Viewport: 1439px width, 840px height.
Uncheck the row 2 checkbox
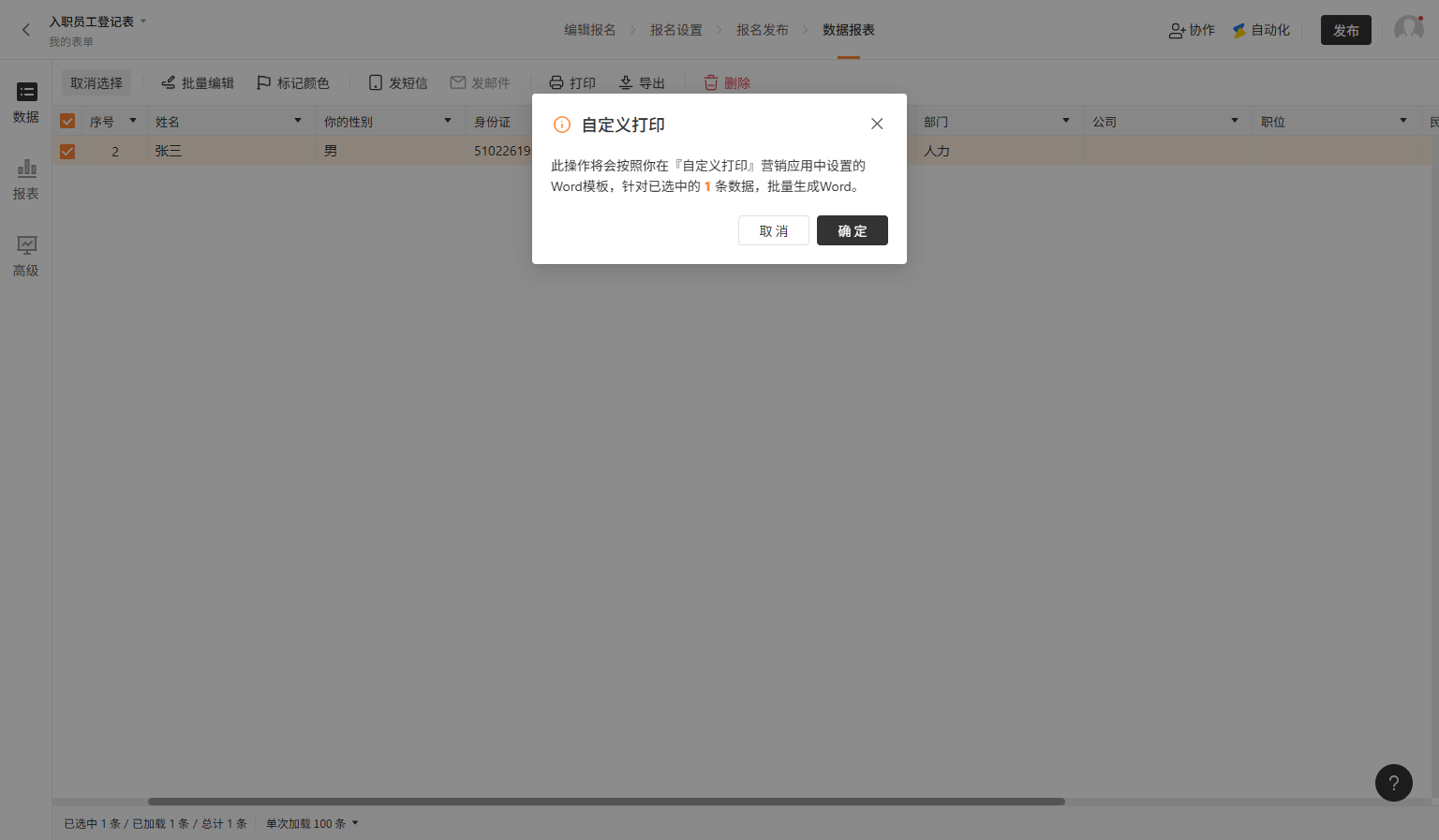coord(67,152)
